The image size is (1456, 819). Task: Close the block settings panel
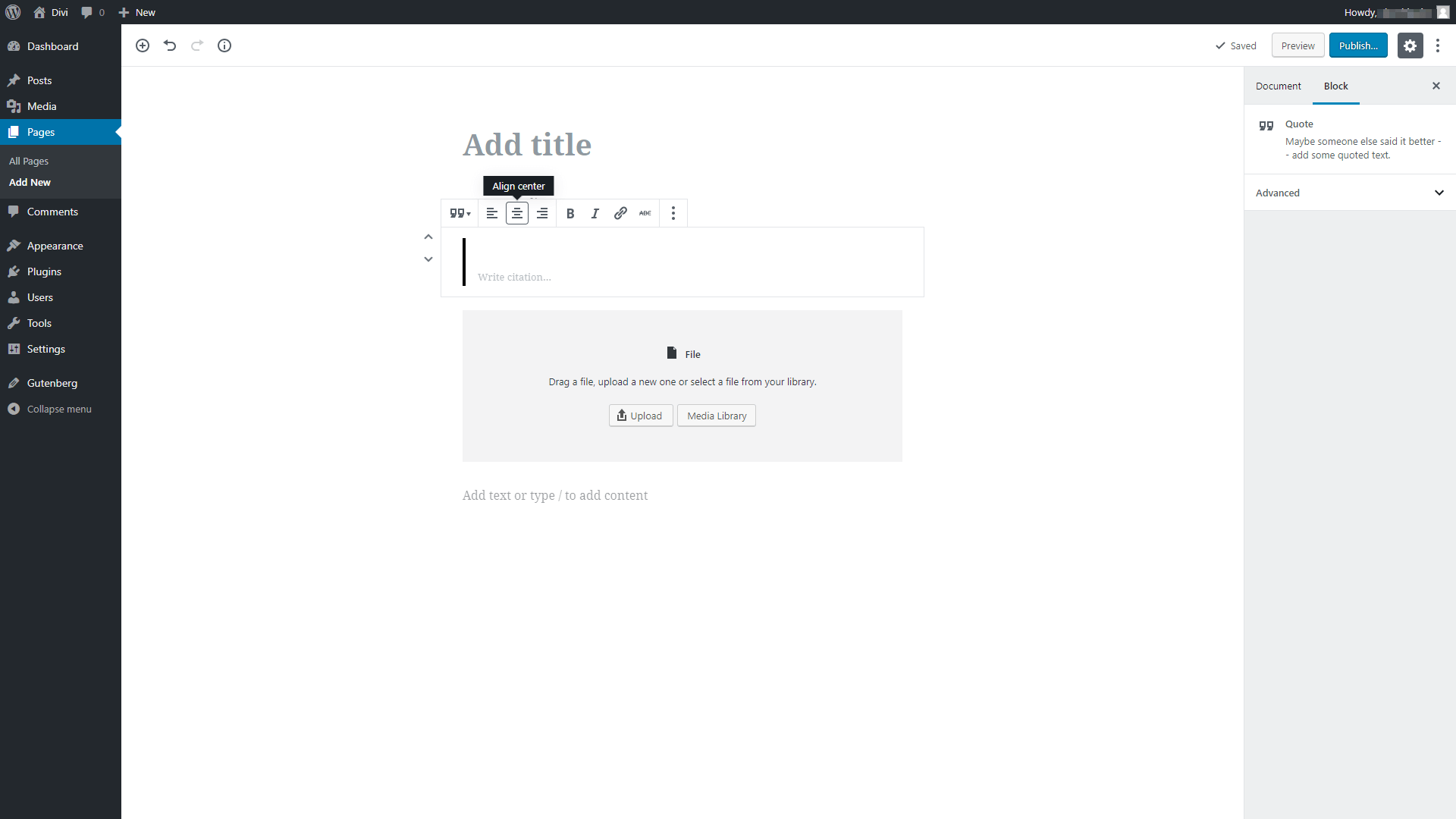point(1438,85)
